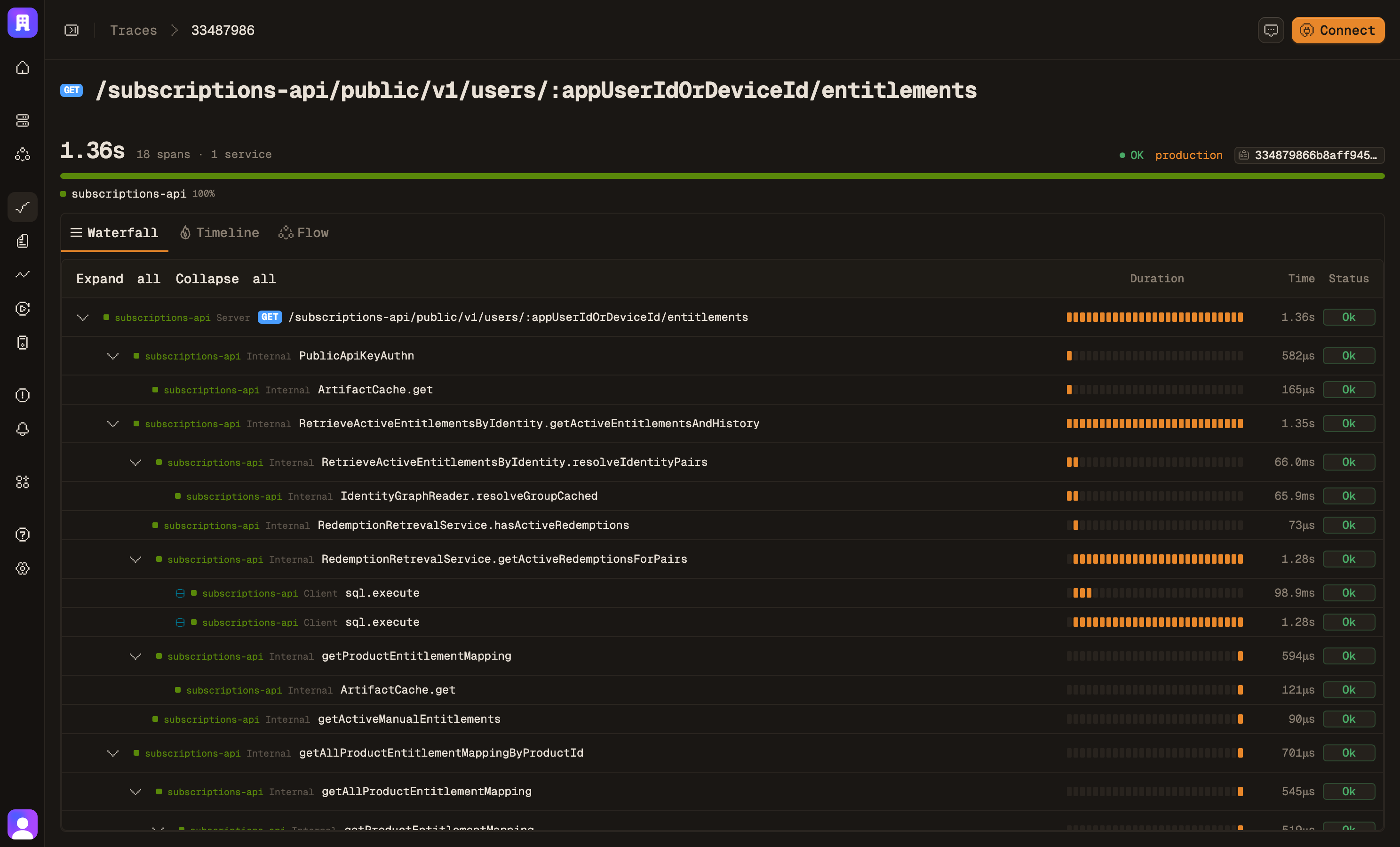Click the 66.0ms time value

tap(1294, 462)
